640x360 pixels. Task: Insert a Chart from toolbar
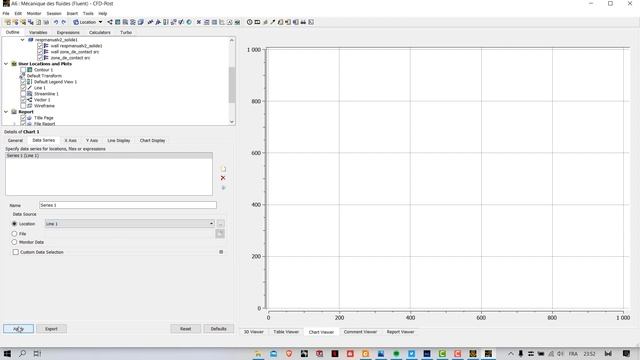coord(222,22)
